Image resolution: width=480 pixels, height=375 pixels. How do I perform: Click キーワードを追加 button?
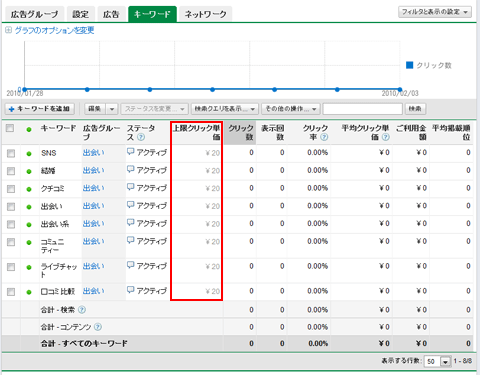click(x=40, y=109)
